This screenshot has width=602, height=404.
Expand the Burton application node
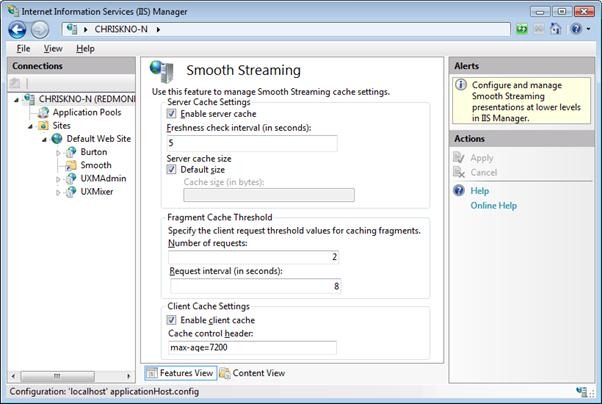pyautogui.click(x=58, y=153)
